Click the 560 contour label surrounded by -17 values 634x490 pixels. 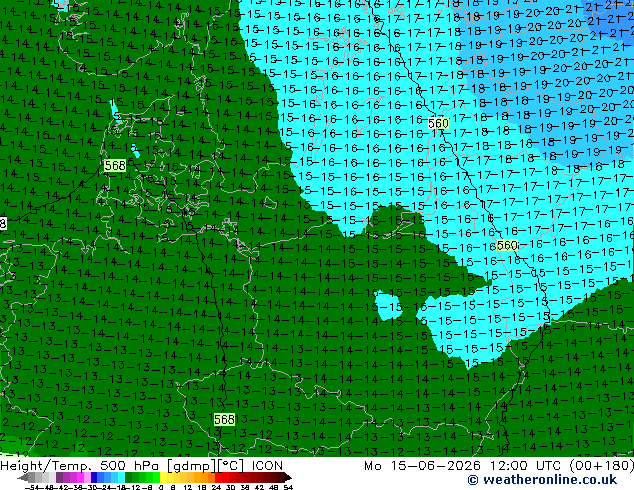tap(438, 123)
